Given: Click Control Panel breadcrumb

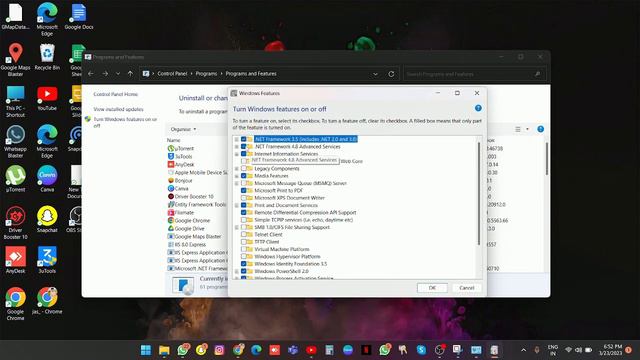Looking at the screenshot, I should [x=172, y=74].
